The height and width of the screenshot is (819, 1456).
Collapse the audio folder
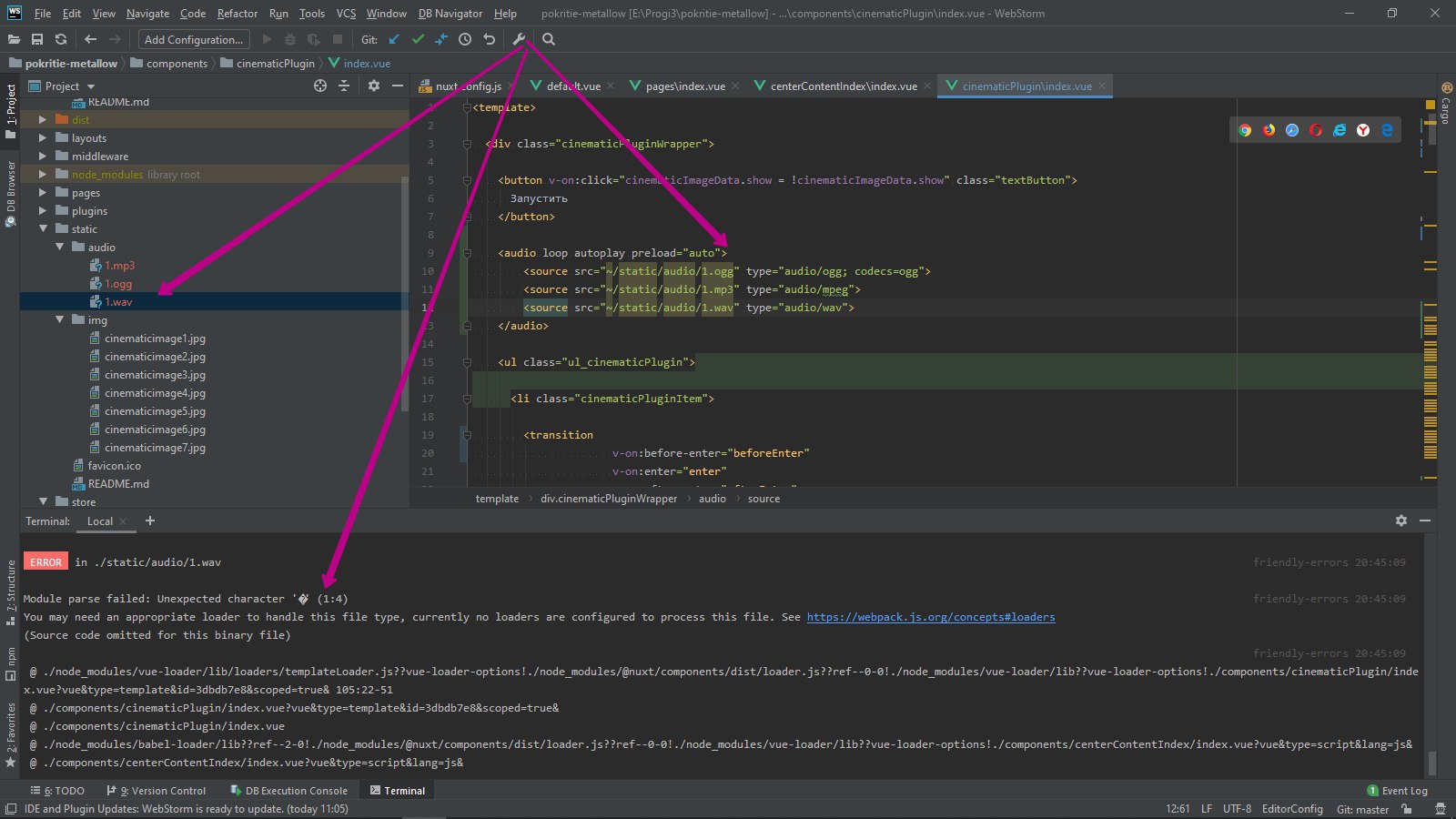tap(59, 247)
